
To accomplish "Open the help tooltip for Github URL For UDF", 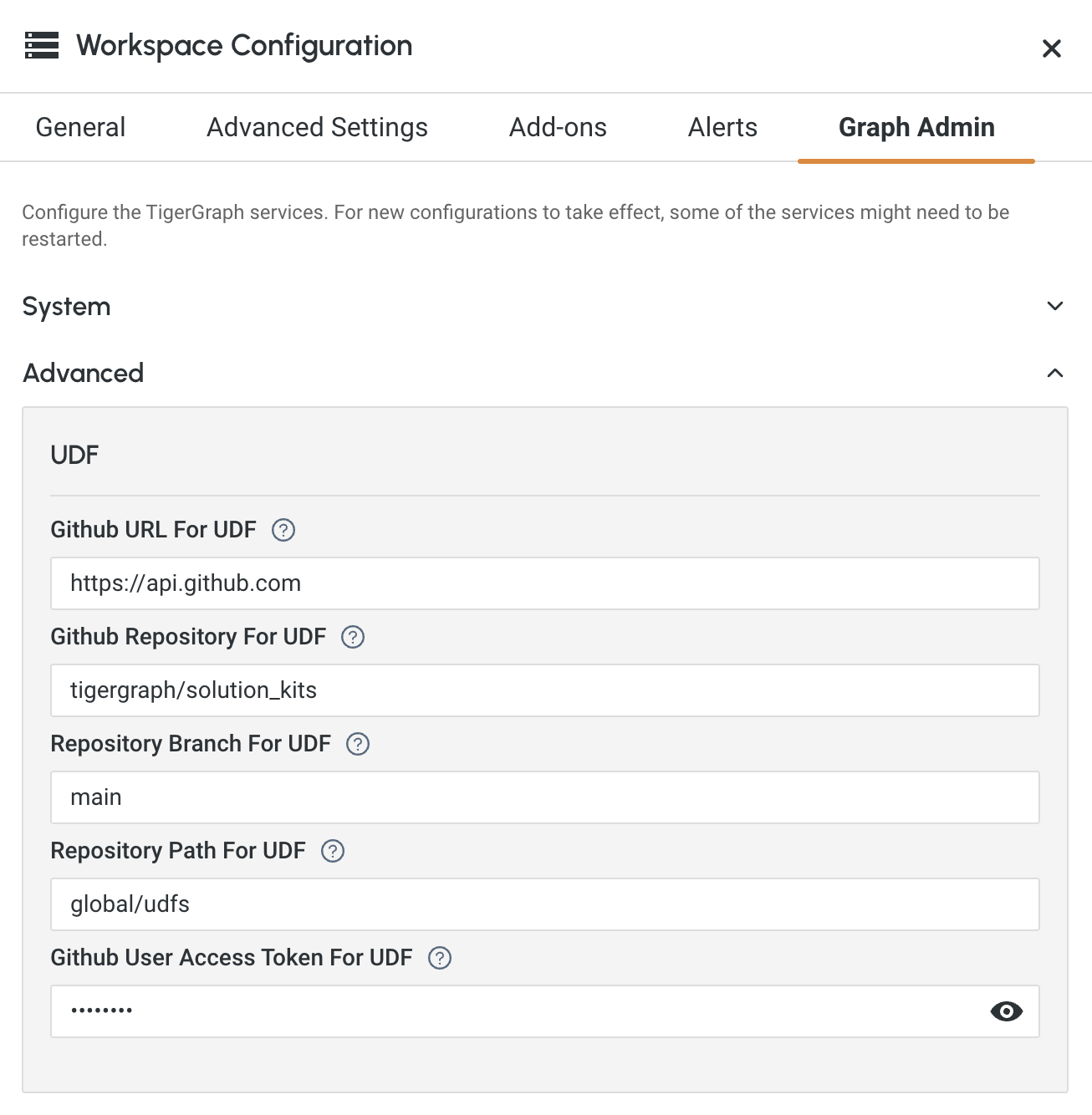I will point(283,530).
